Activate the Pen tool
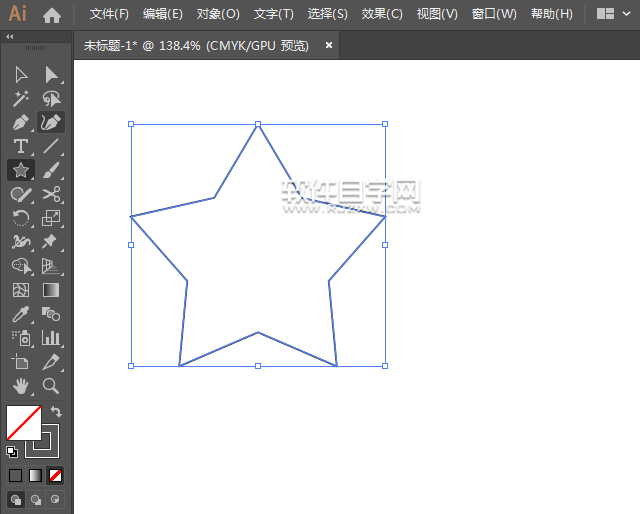The image size is (640, 514). [20, 122]
